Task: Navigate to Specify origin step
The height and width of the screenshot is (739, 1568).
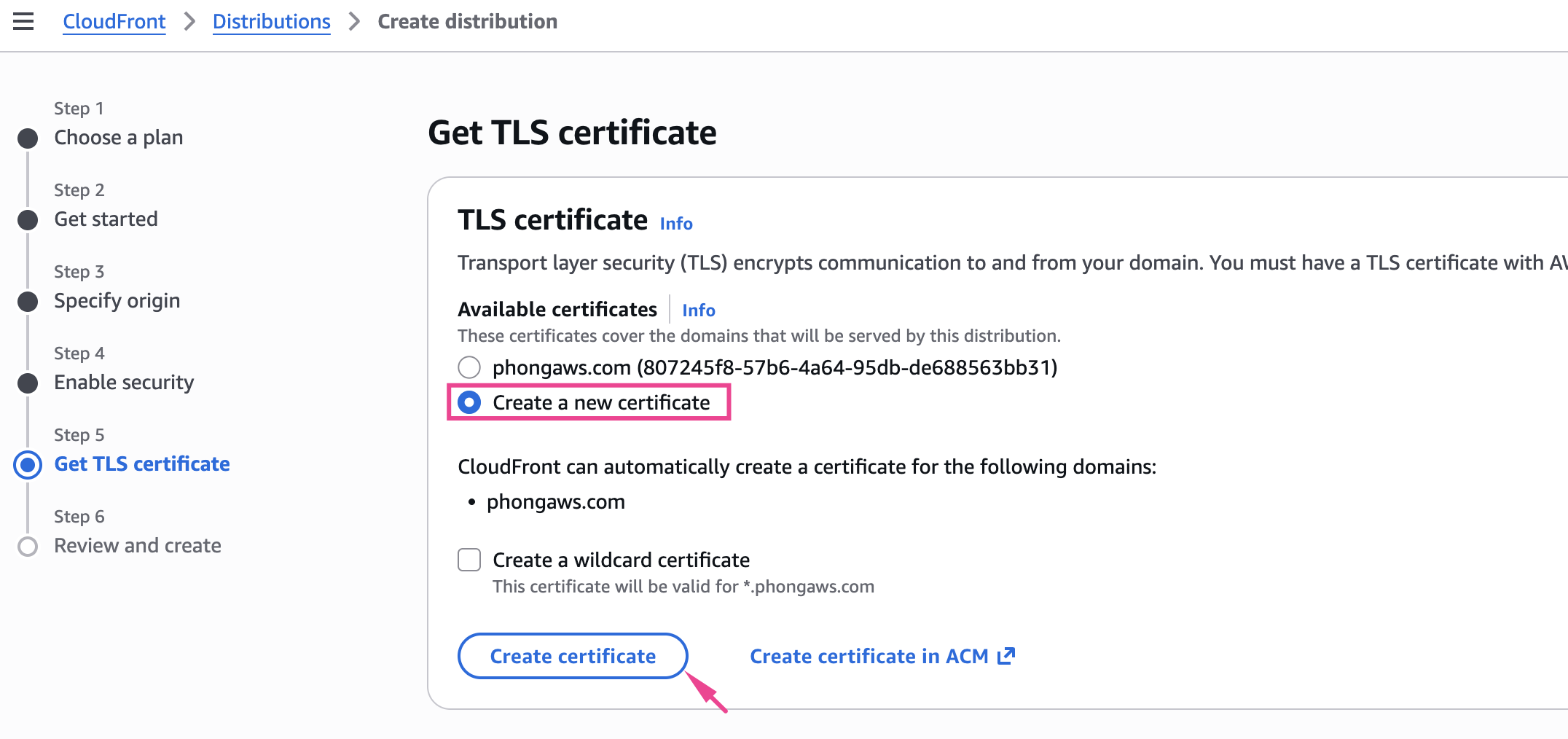Action: click(117, 301)
